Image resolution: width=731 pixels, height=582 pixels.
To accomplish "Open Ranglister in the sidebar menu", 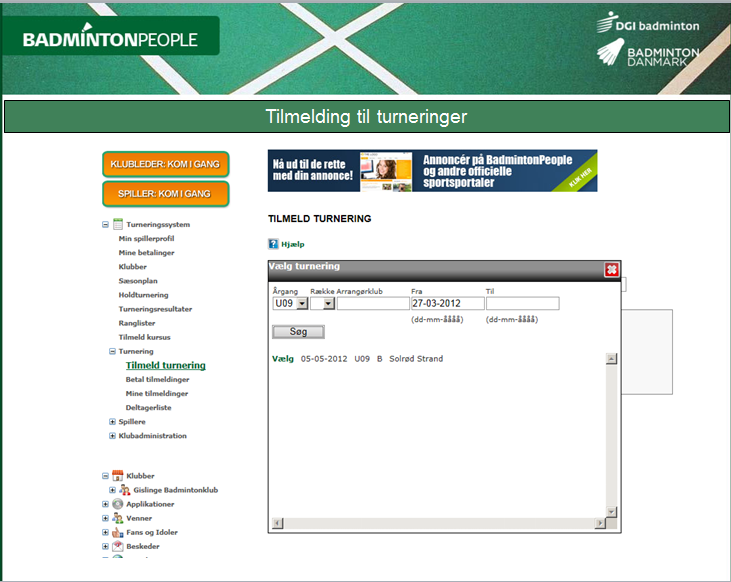I will tap(139, 323).
